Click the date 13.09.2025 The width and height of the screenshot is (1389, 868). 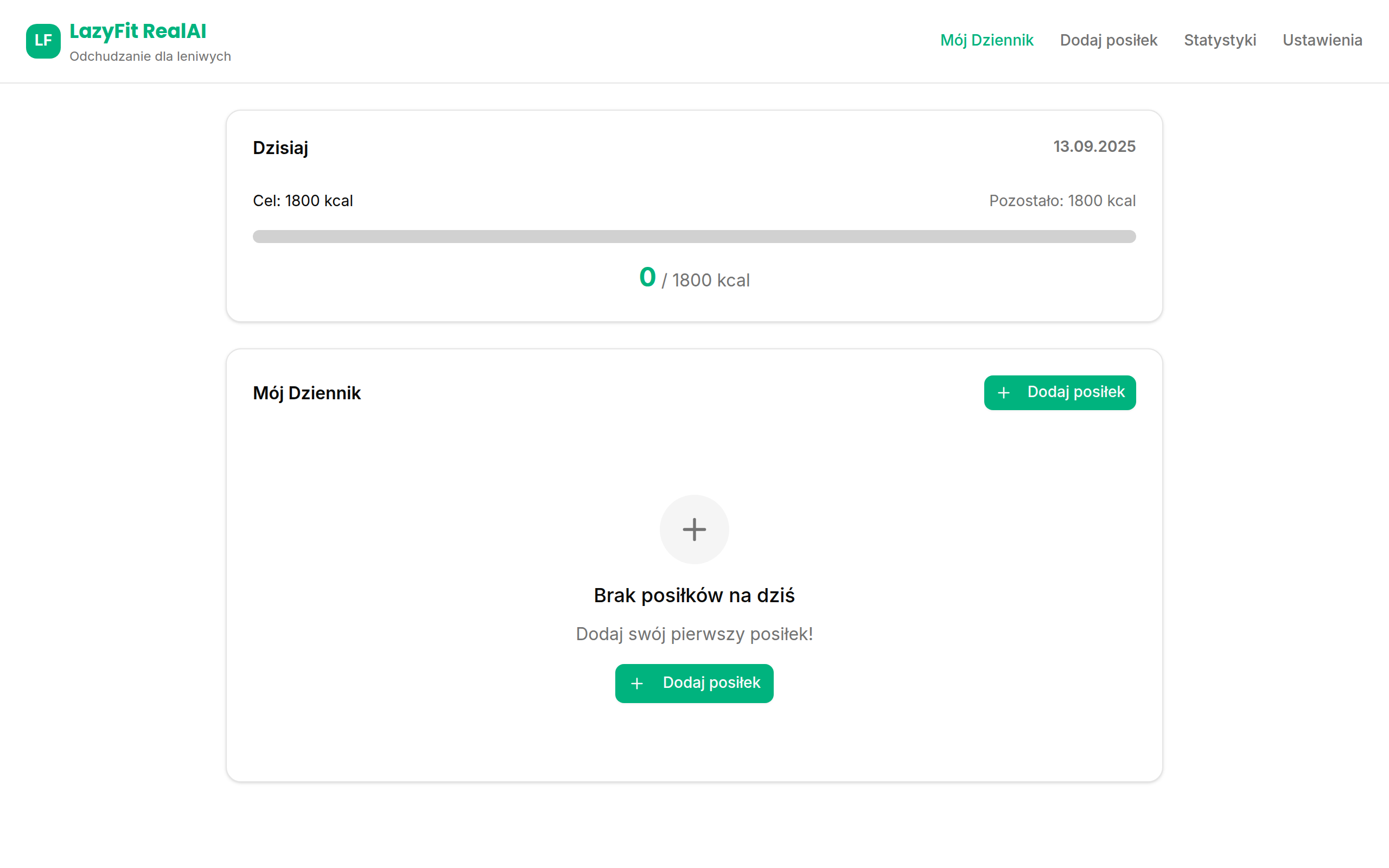point(1094,146)
